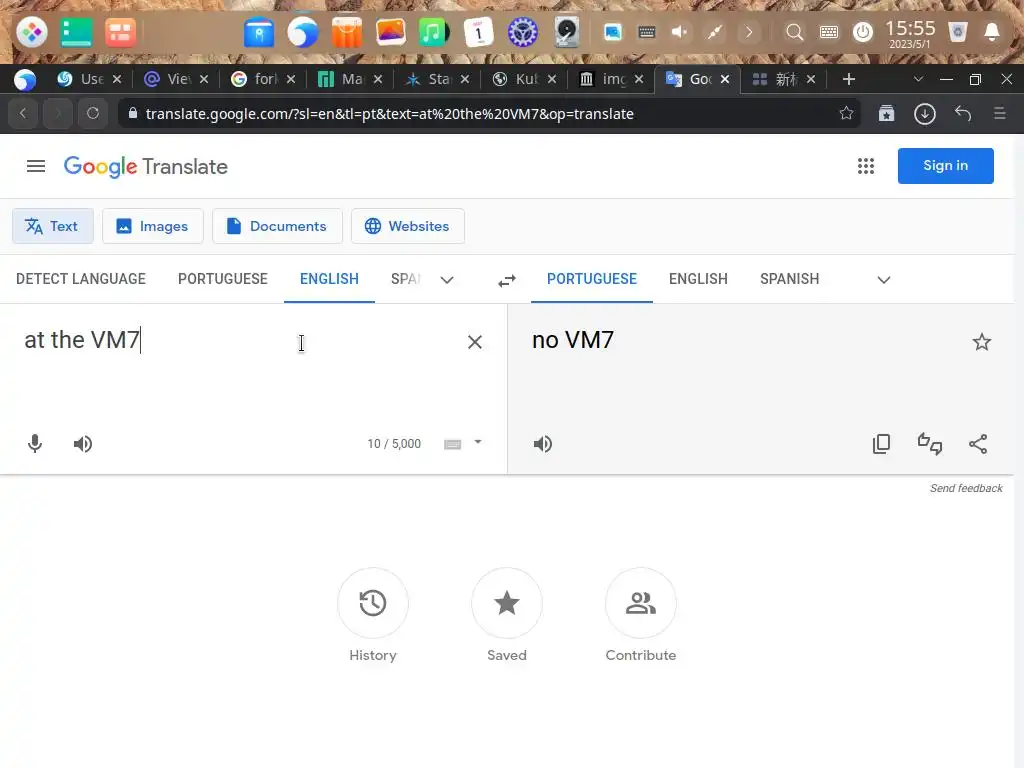1024x768 pixels.
Task: Close the 'img' tab
Action: pos(639,79)
